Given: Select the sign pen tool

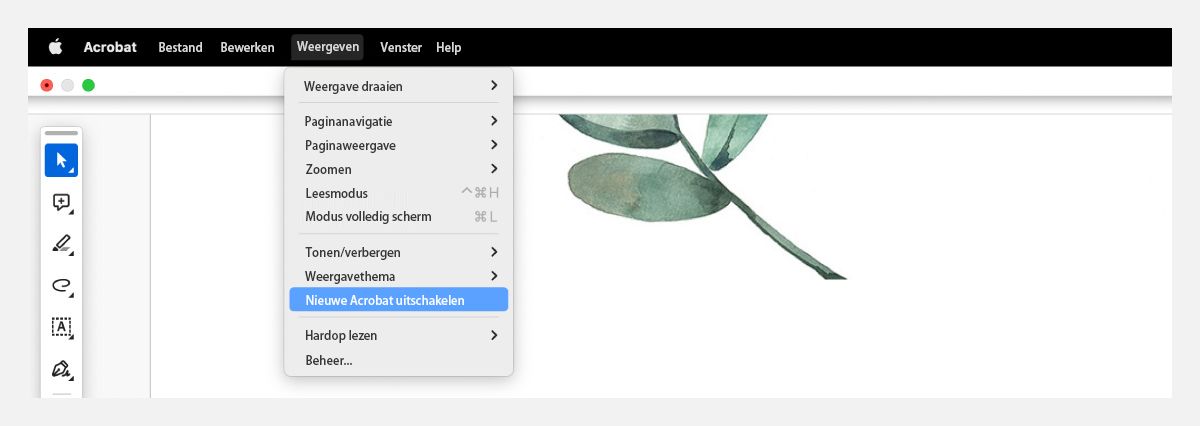Looking at the screenshot, I should (61, 369).
